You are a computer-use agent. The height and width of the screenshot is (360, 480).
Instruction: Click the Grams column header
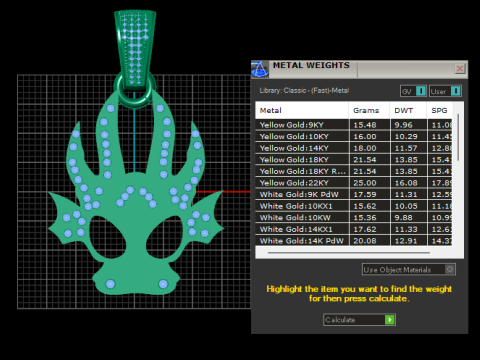(369, 110)
